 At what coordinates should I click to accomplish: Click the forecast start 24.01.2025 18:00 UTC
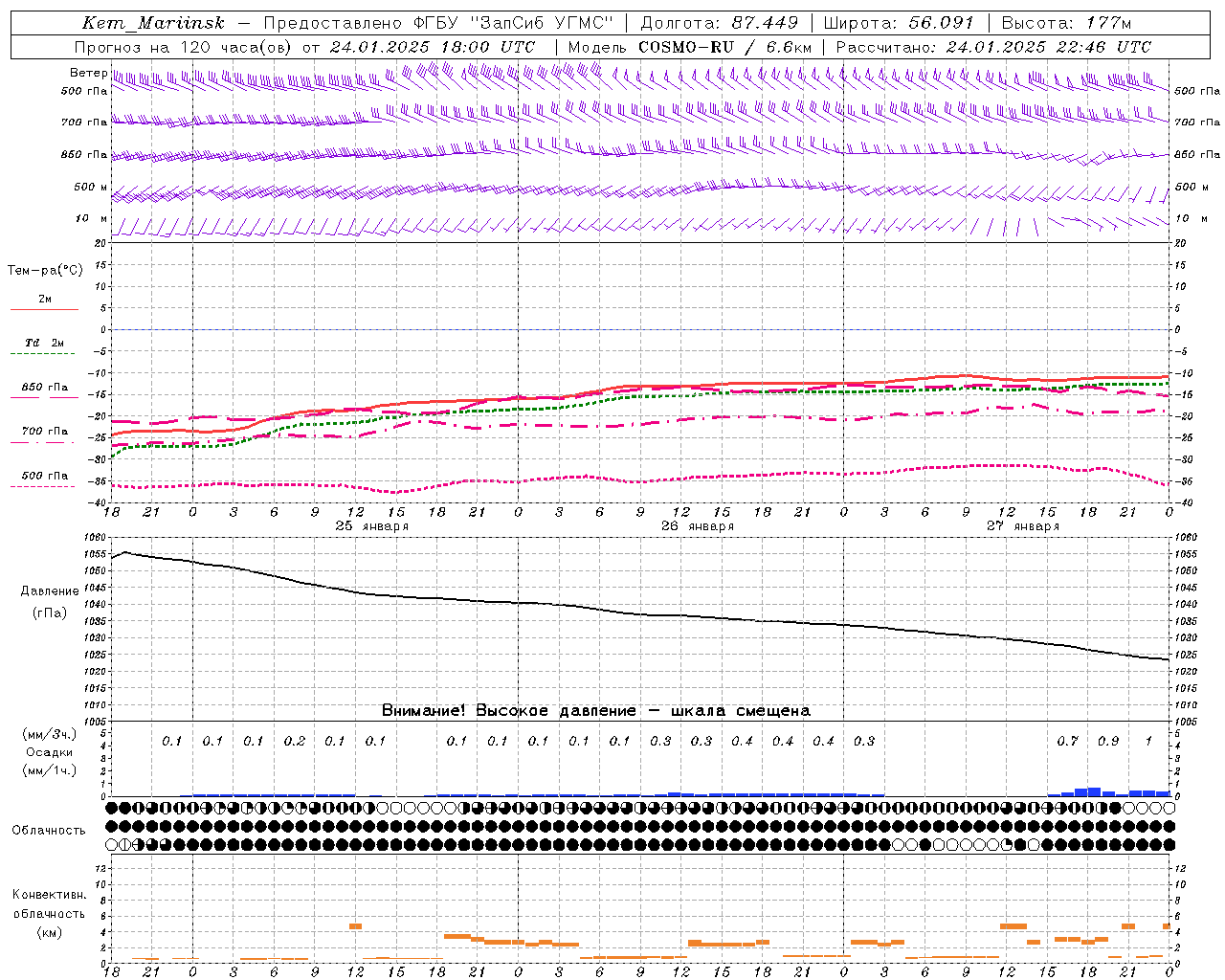click(x=432, y=47)
